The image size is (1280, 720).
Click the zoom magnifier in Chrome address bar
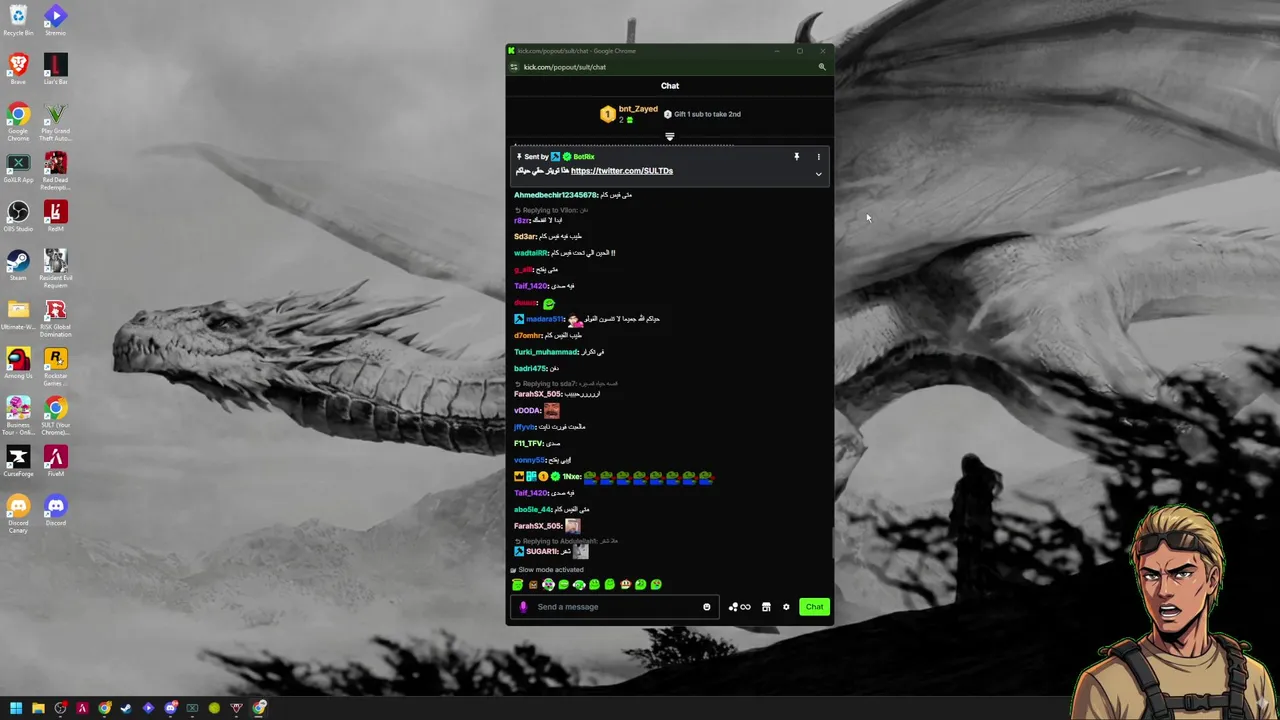822,67
